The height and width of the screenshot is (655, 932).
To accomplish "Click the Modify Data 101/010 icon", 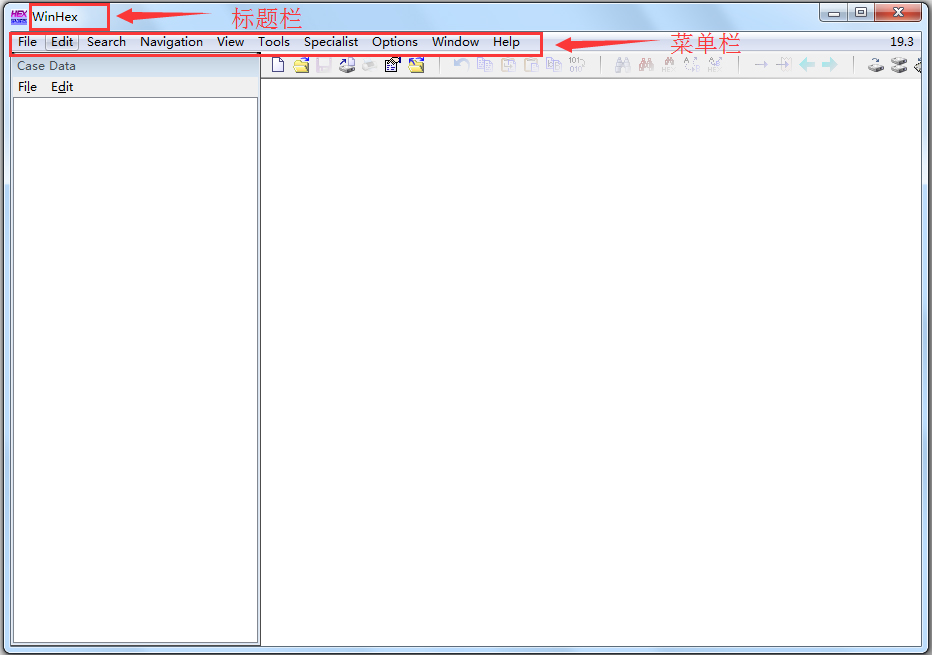I will (577, 65).
